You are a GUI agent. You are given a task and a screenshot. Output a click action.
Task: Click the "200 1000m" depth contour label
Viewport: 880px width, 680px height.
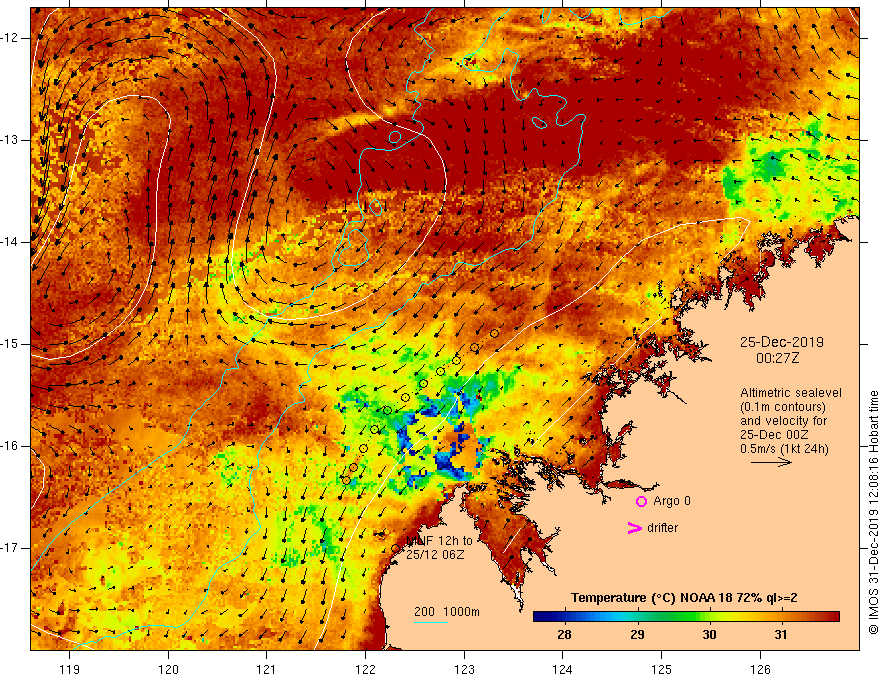point(447,612)
